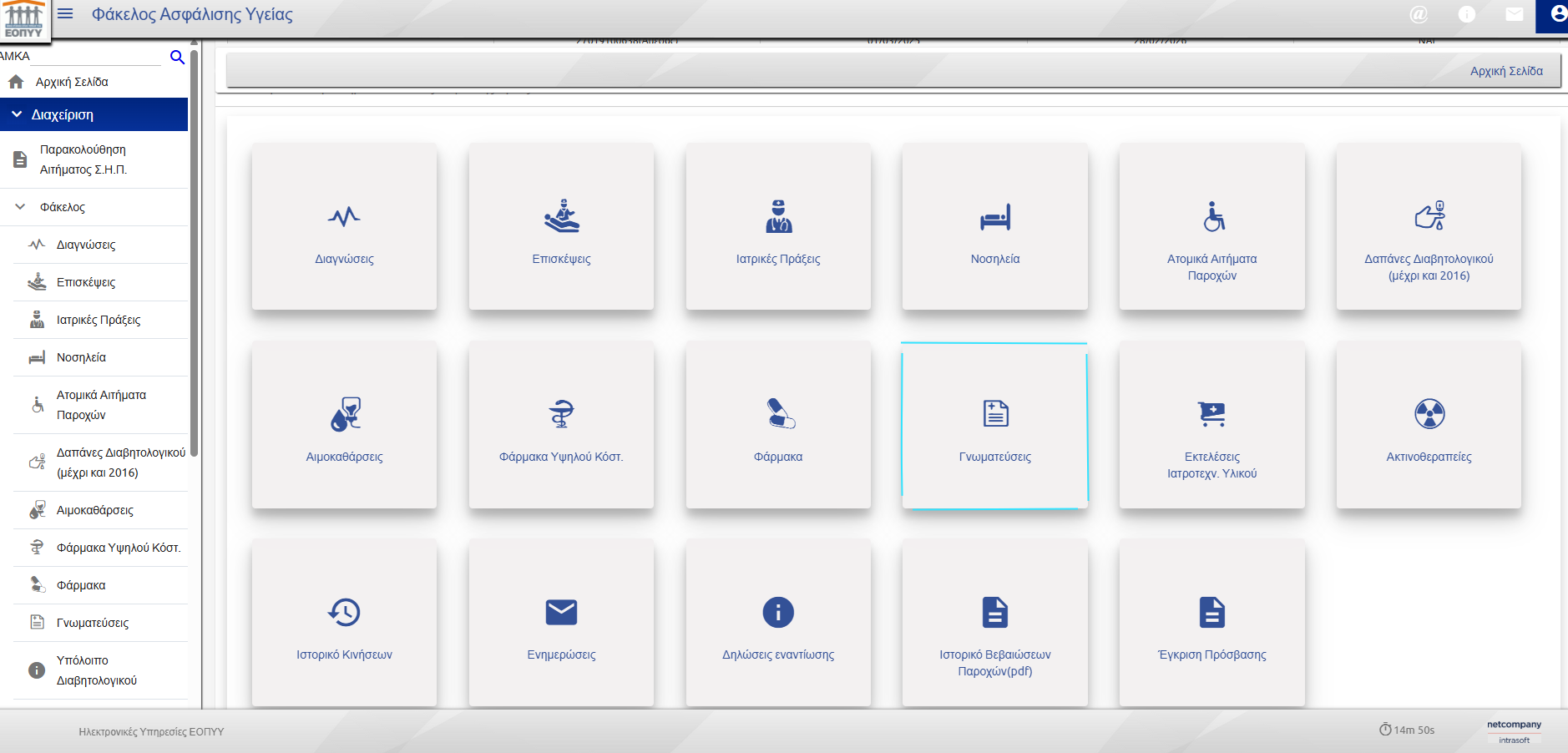The image size is (1568, 753).
Task: Open the Ιστορικό Κινήσεων card
Action: pyautogui.click(x=344, y=623)
